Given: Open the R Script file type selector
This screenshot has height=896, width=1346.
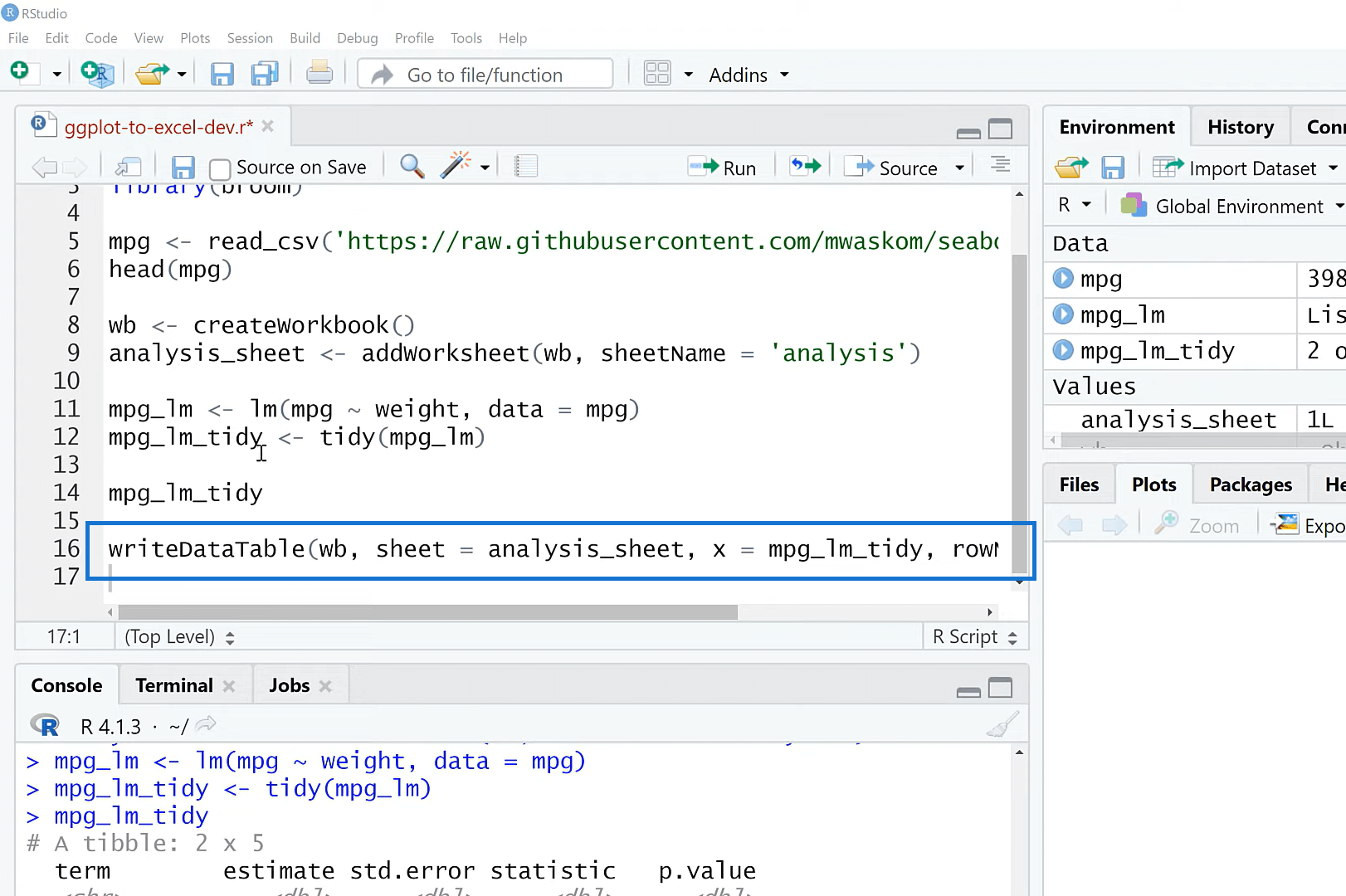Looking at the screenshot, I should tap(975, 637).
